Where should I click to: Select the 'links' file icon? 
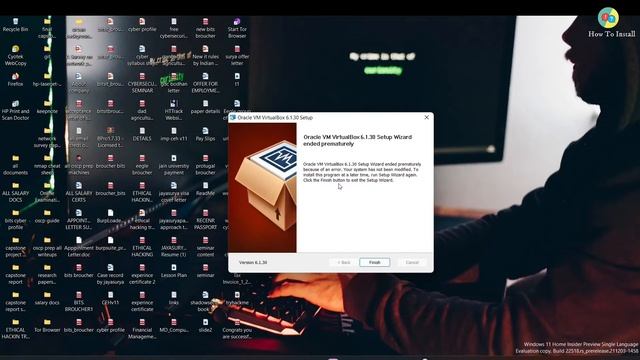(174, 298)
